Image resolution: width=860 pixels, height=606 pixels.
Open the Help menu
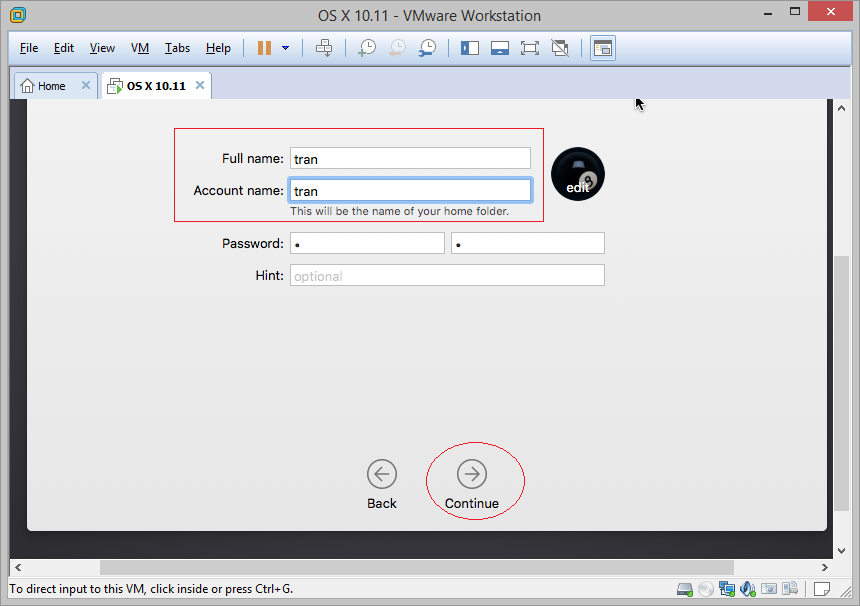[218, 48]
